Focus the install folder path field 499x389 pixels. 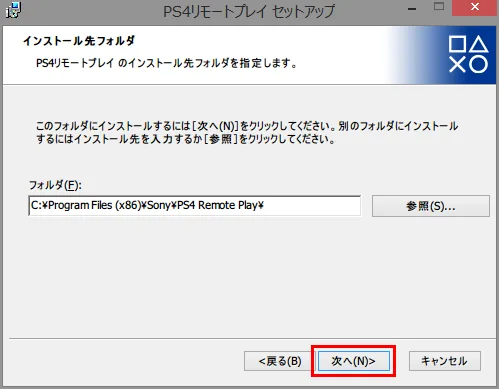click(195, 206)
